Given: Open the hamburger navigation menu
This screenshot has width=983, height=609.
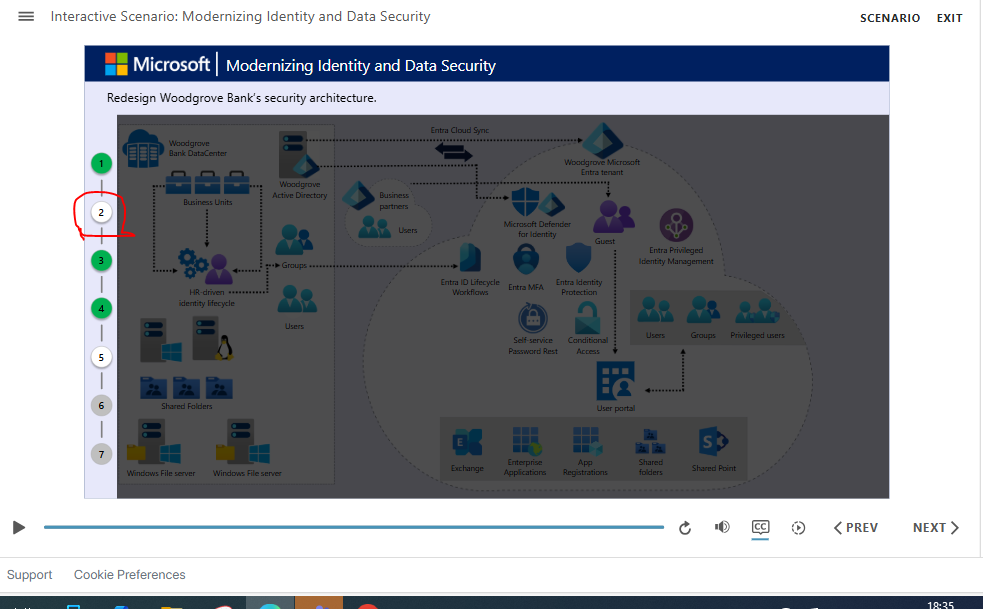Looking at the screenshot, I should coord(26,16).
